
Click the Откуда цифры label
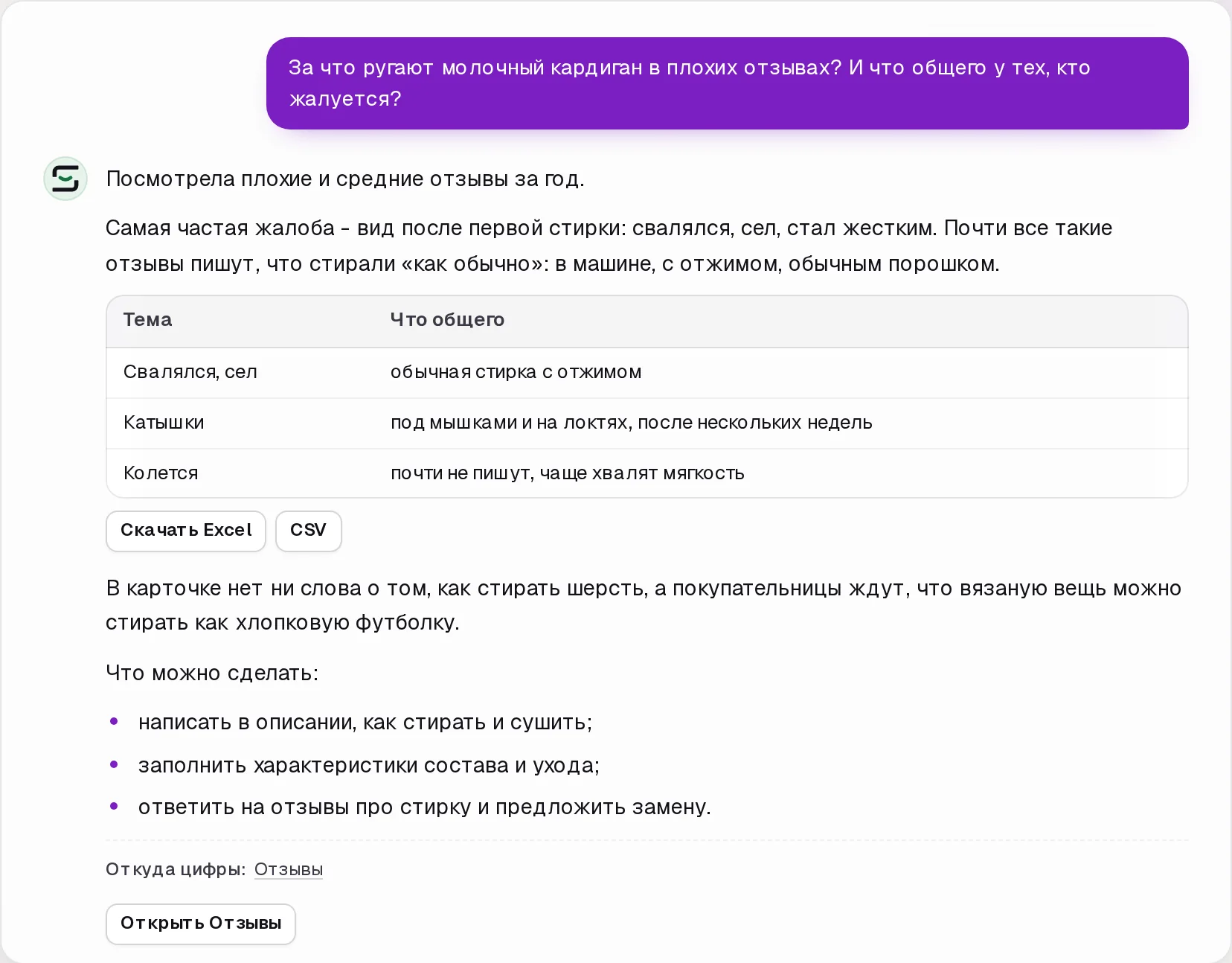click(176, 869)
